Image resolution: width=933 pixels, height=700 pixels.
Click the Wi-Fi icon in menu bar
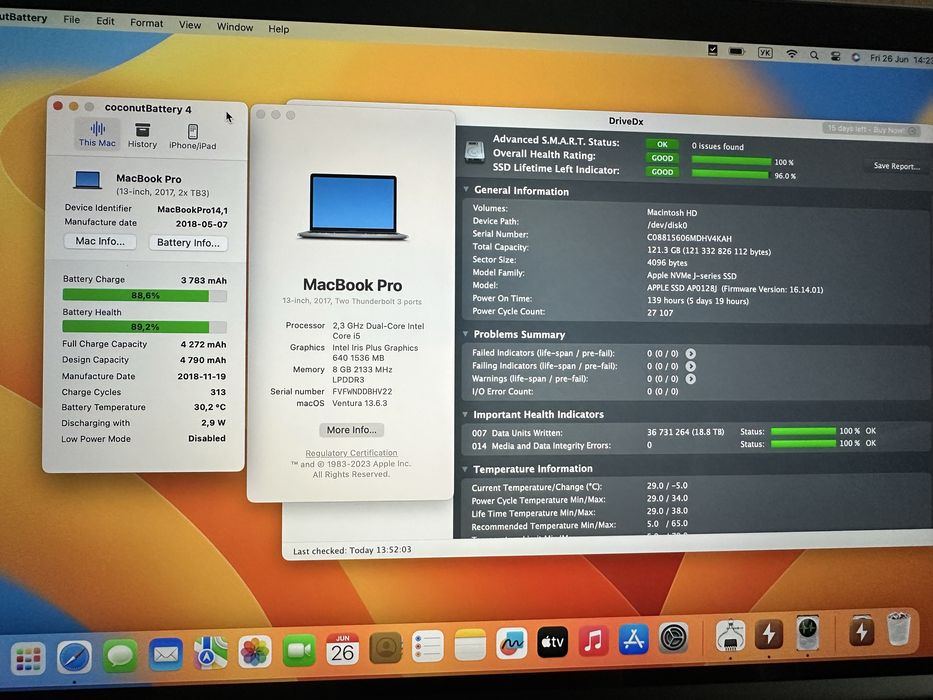pyautogui.click(x=791, y=54)
